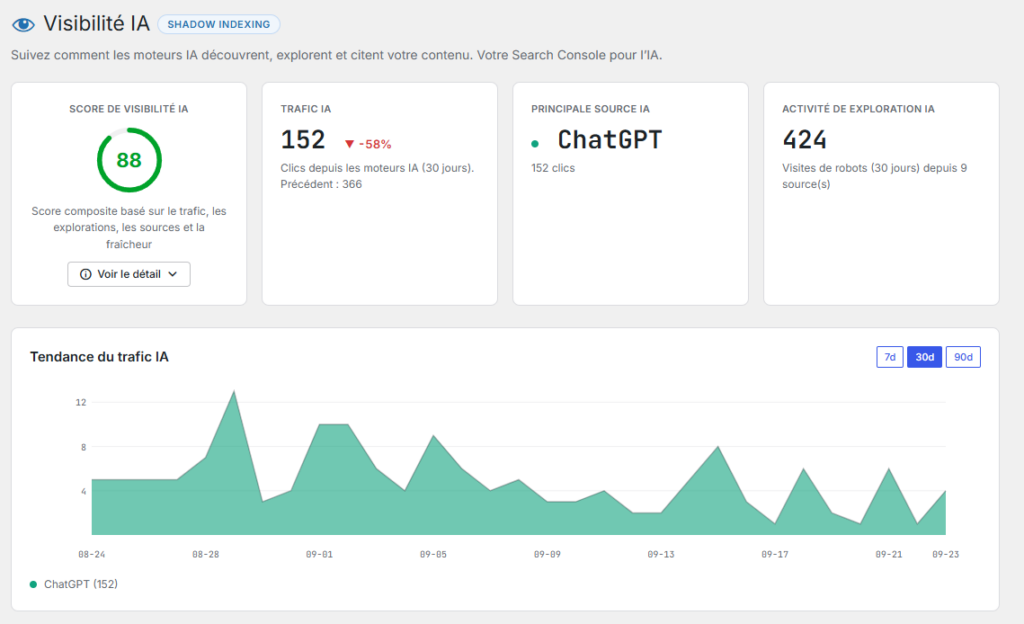Click the red down arrow trend indicator
Viewport: 1024px width, 624px height.
point(349,144)
